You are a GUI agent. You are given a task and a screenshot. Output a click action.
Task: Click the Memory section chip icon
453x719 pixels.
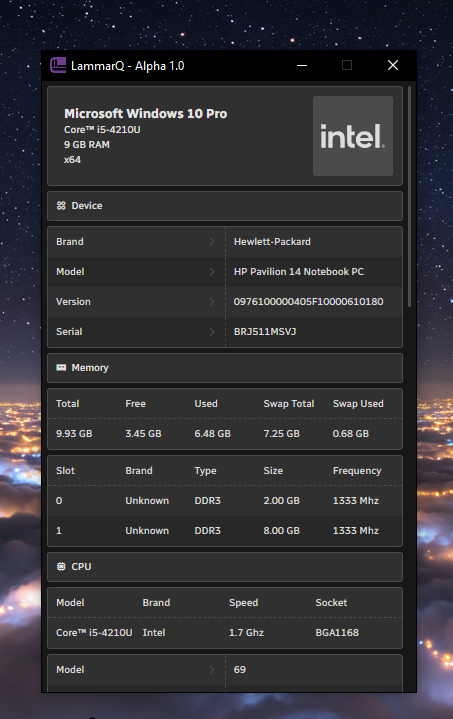point(61,368)
